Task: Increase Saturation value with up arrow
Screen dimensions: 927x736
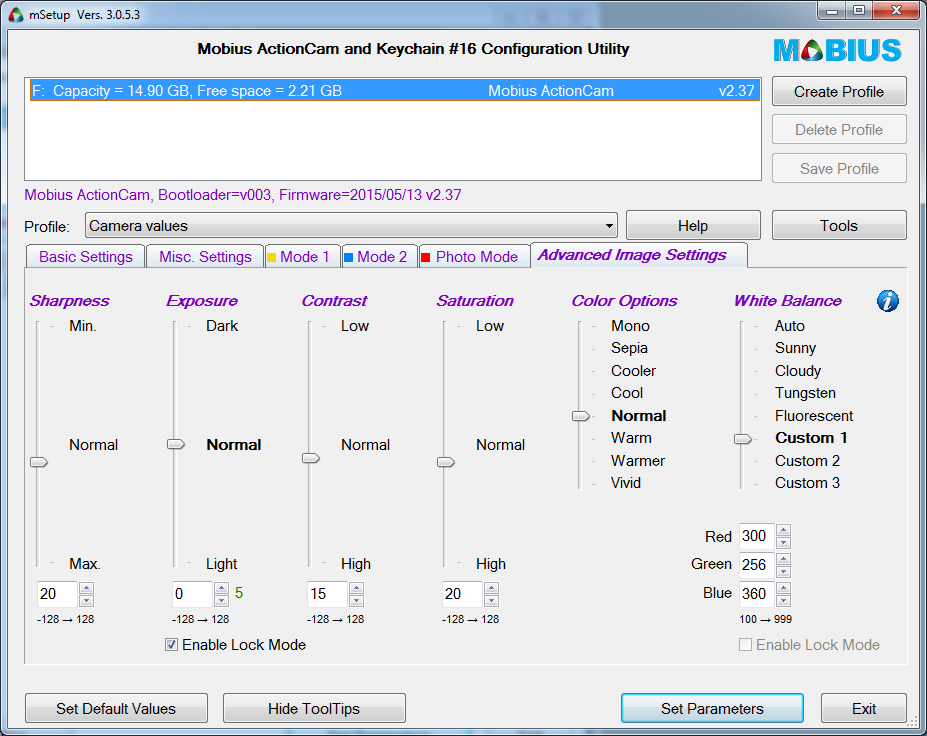Action: [x=492, y=588]
